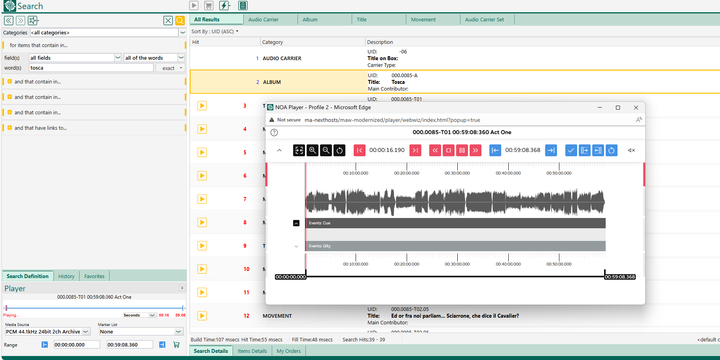
Task: Change the Sort By UID (ASC) option
Action: tap(215, 31)
